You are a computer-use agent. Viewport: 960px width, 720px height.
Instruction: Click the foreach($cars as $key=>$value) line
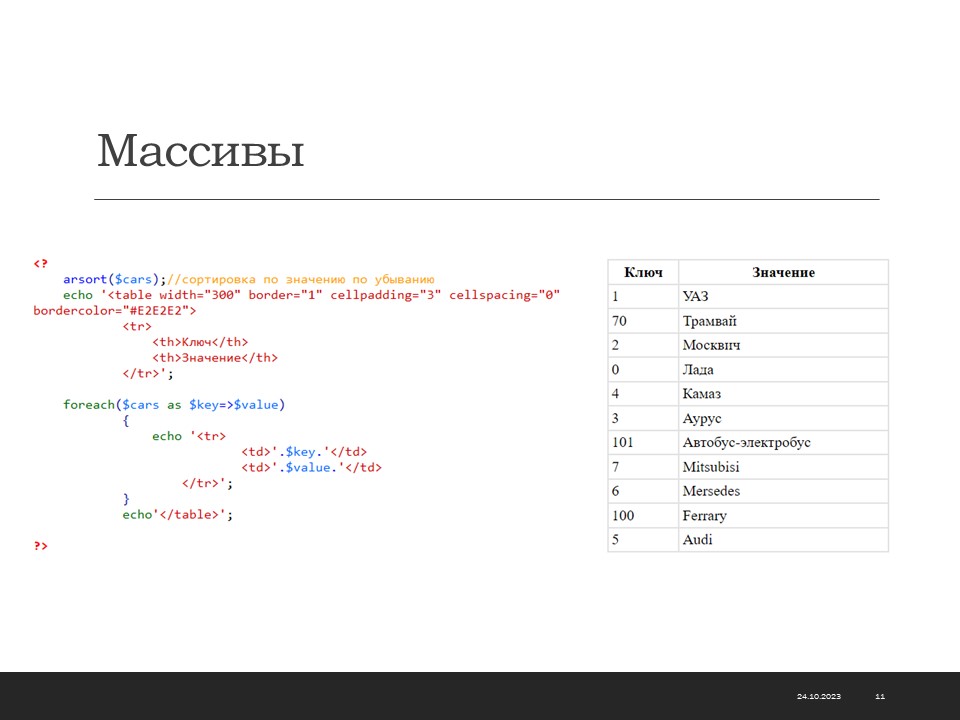coord(174,405)
